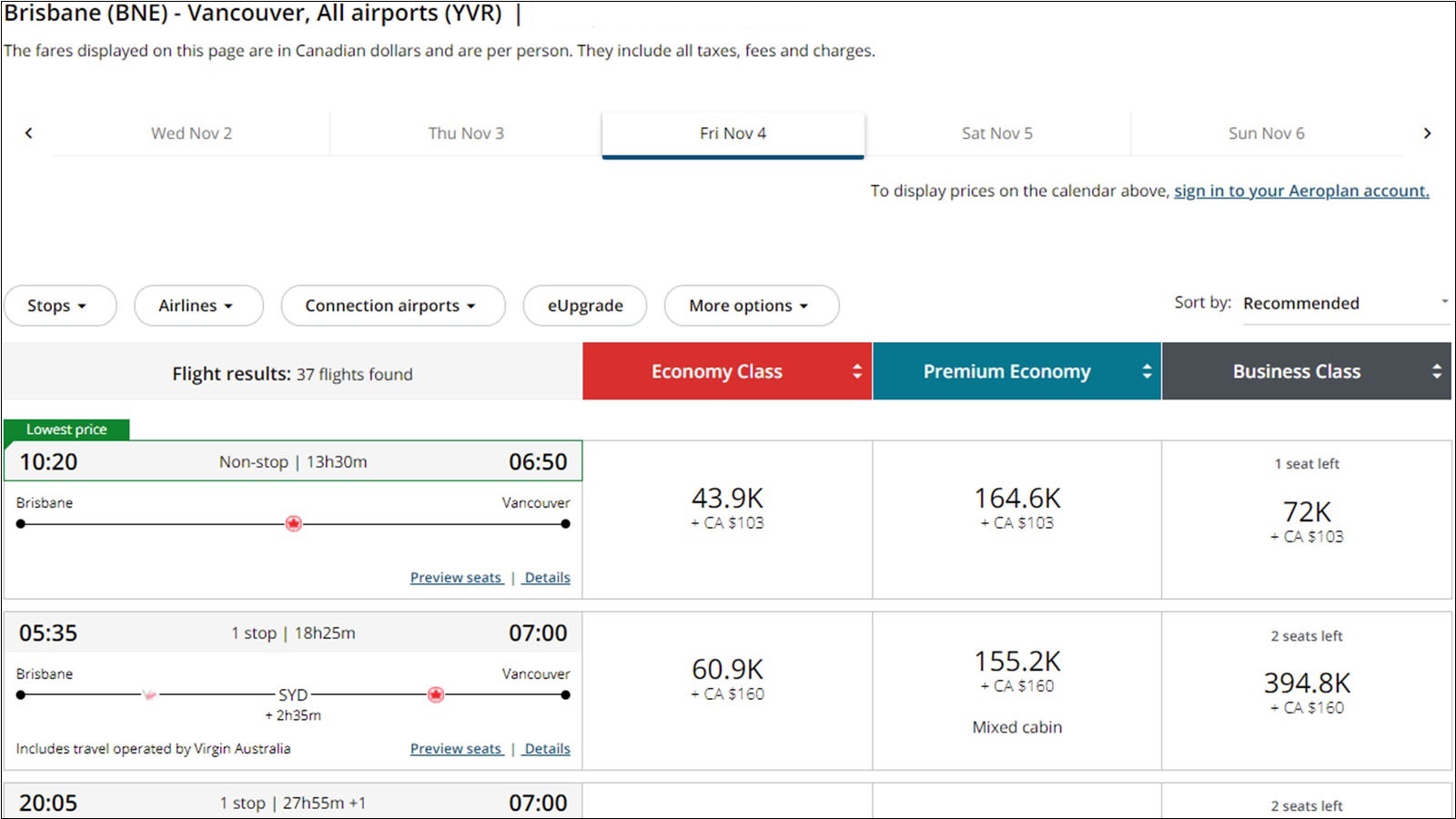This screenshot has height=819, width=1456.
Task: Click Air Canada logo on non-stop route
Action: coord(293,523)
